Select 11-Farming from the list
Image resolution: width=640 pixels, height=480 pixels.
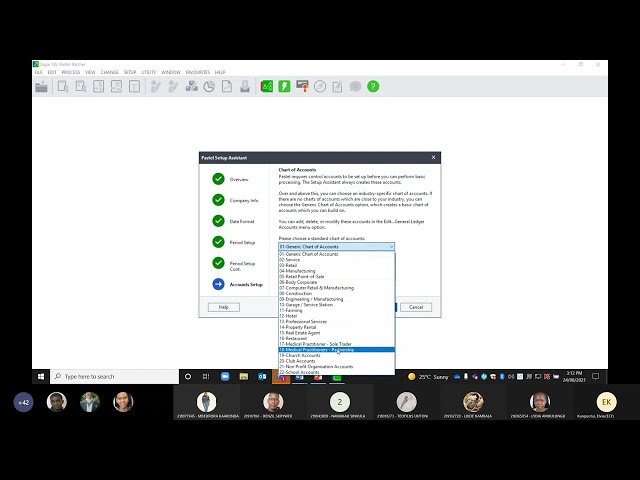click(x=337, y=310)
